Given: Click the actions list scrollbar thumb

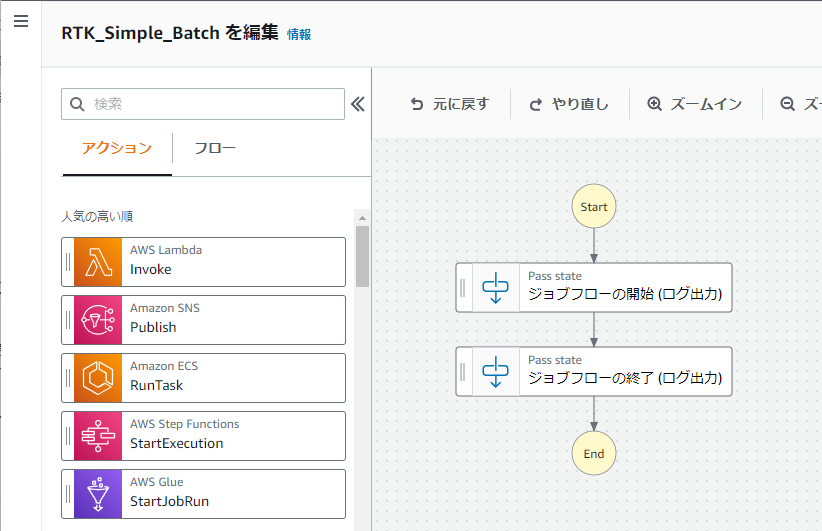Looking at the screenshot, I should tap(362, 256).
